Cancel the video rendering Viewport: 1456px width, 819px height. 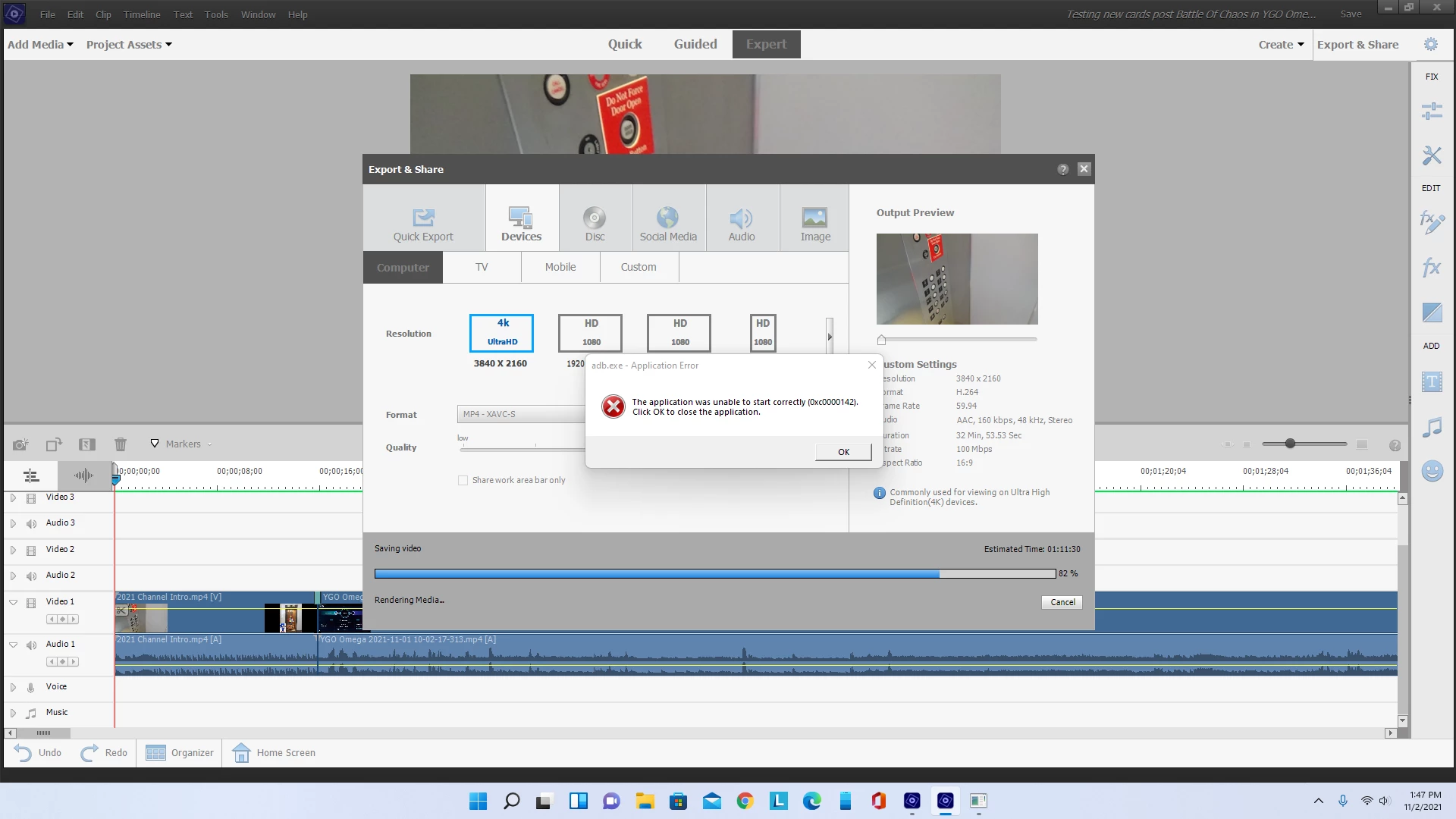[1062, 602]
